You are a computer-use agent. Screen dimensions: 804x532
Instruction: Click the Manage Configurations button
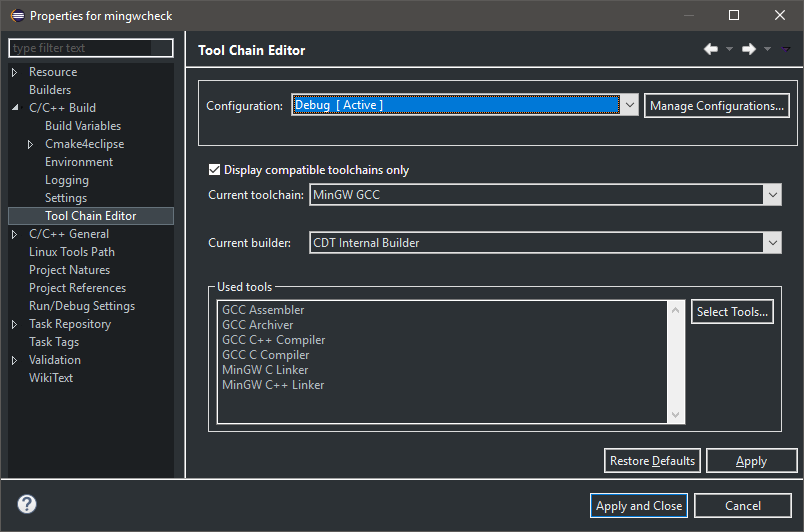[x=716, y=106]
